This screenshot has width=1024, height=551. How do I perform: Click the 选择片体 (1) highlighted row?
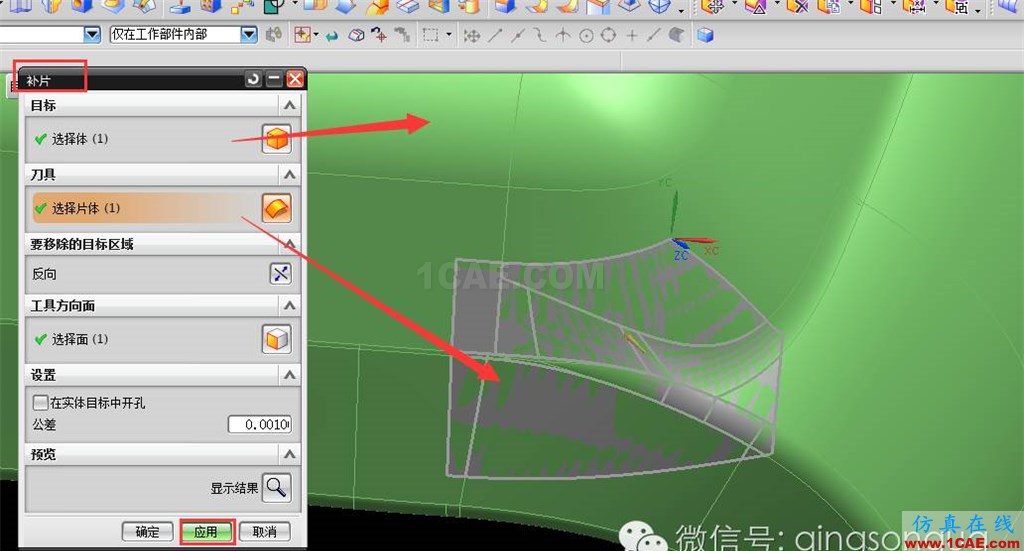pyautogui.click(x=148, y=208)
